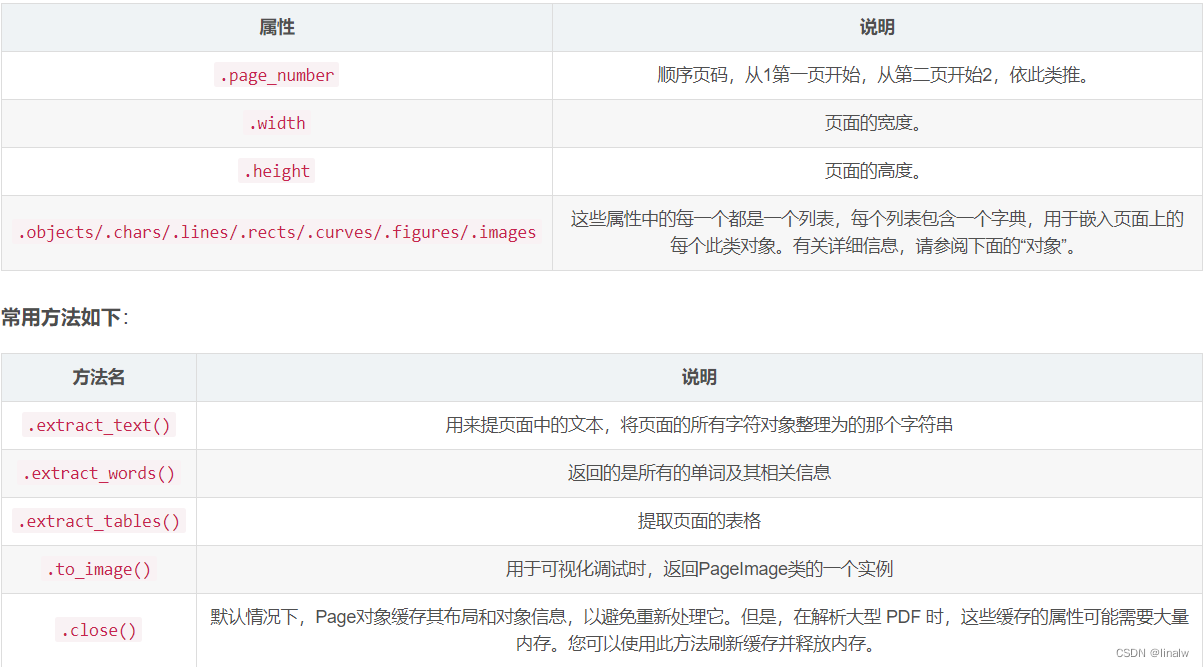Click the .to_image() method label
The image size is (1204, 667).
(98, 569)
